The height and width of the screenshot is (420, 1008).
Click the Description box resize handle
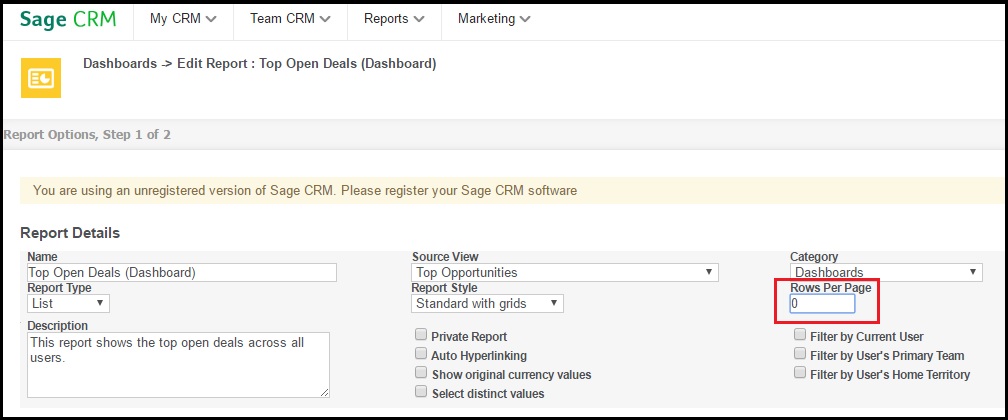pyautogui.click(x=325, y=392)
